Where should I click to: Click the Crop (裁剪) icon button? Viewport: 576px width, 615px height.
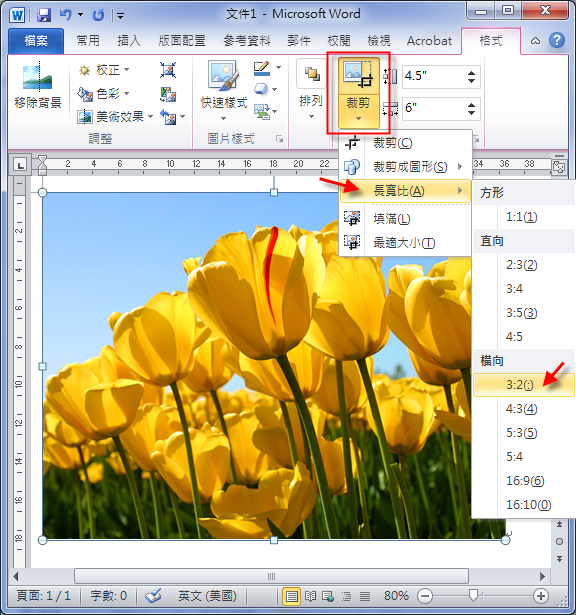(x=358, y=76)
